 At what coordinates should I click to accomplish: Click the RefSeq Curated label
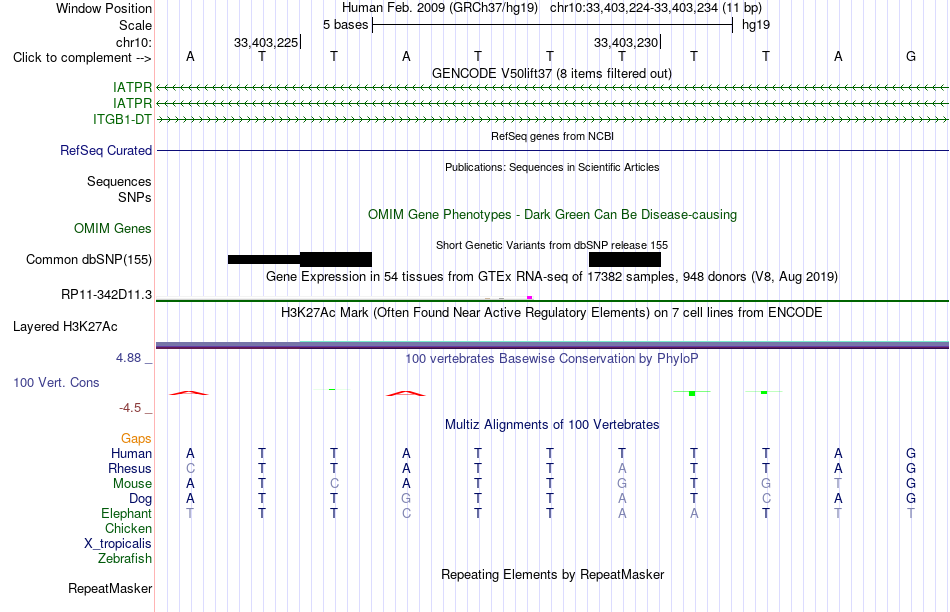click(x=106, y=150)
